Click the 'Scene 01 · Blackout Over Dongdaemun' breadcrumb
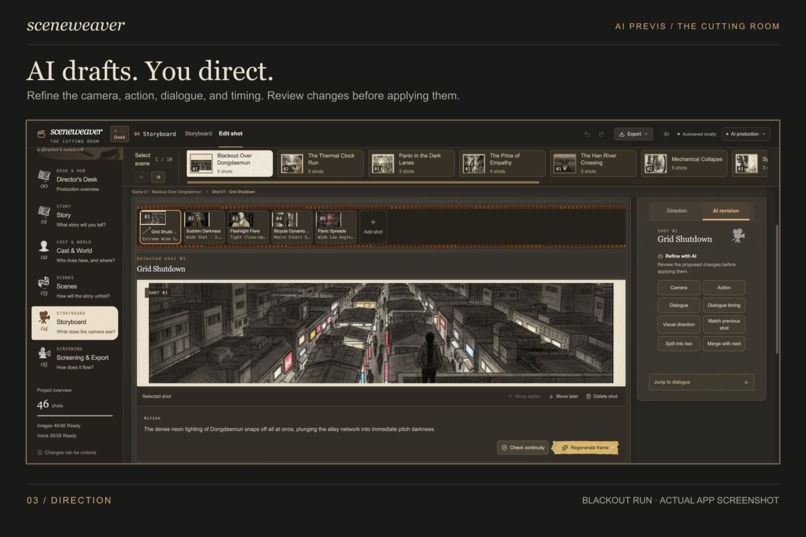 point(166,192)
